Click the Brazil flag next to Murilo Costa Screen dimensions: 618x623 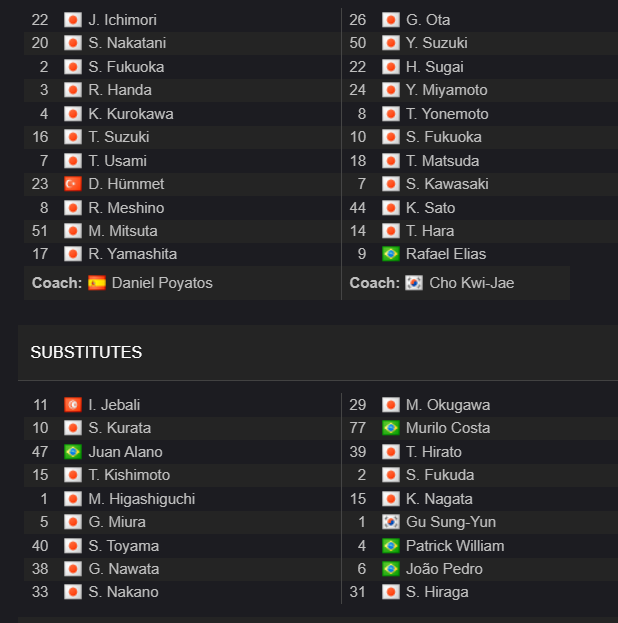point(391,428)
